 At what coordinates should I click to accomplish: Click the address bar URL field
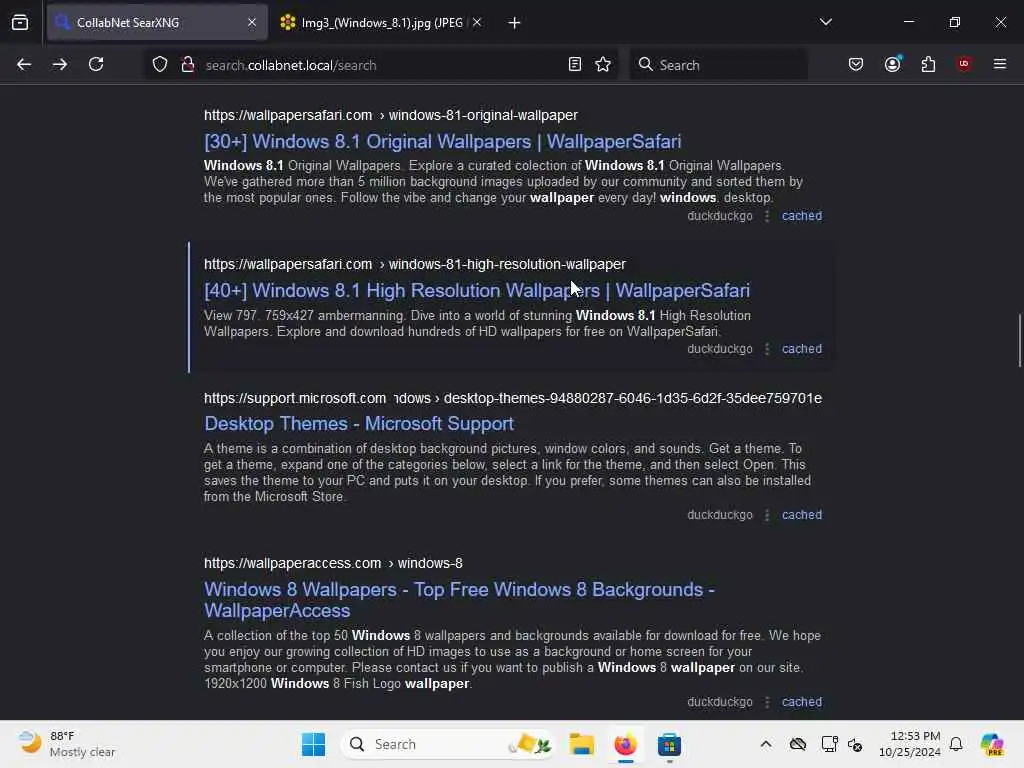(379, 65)
